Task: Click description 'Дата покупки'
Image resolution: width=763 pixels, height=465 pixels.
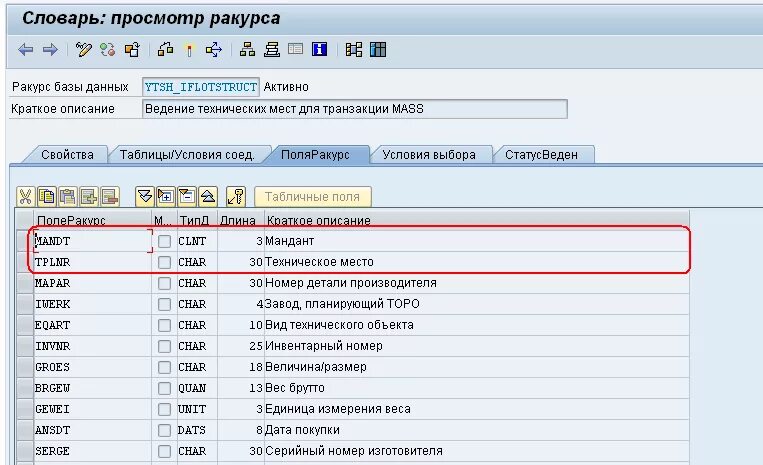Action: [302, 430]
